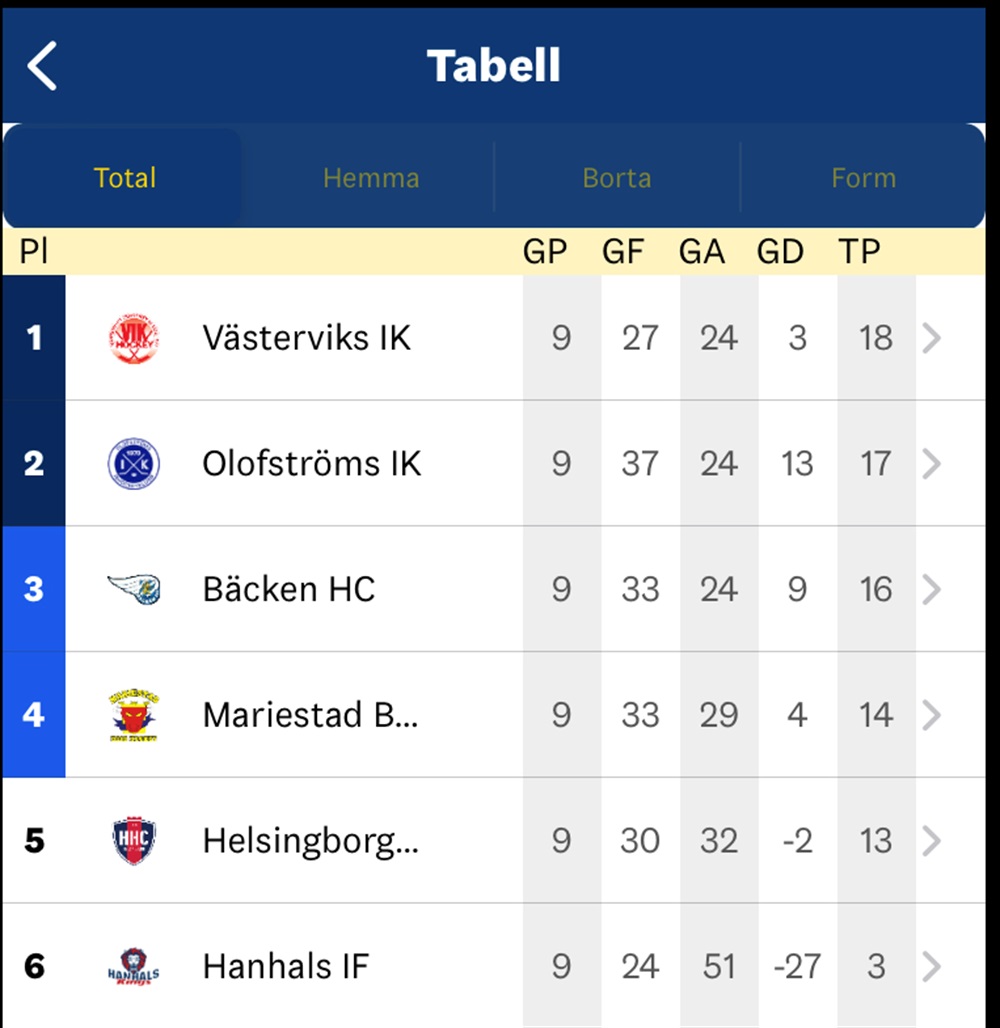
Task: Open Mariestad row details chevron
Action: (x=932, y=715)
